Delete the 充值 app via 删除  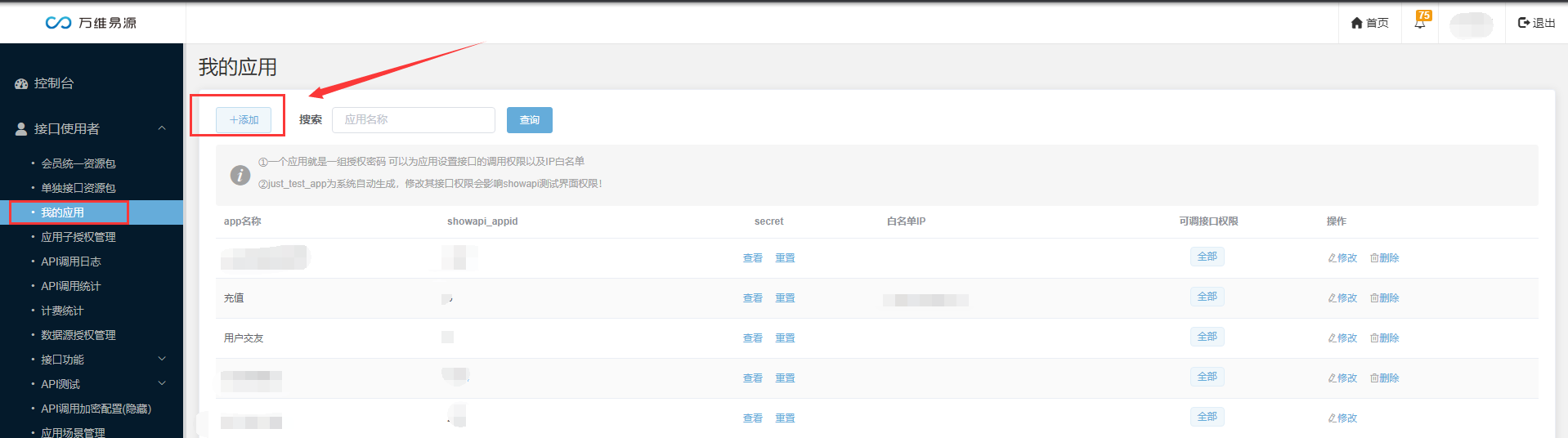tap(1385, 298)
